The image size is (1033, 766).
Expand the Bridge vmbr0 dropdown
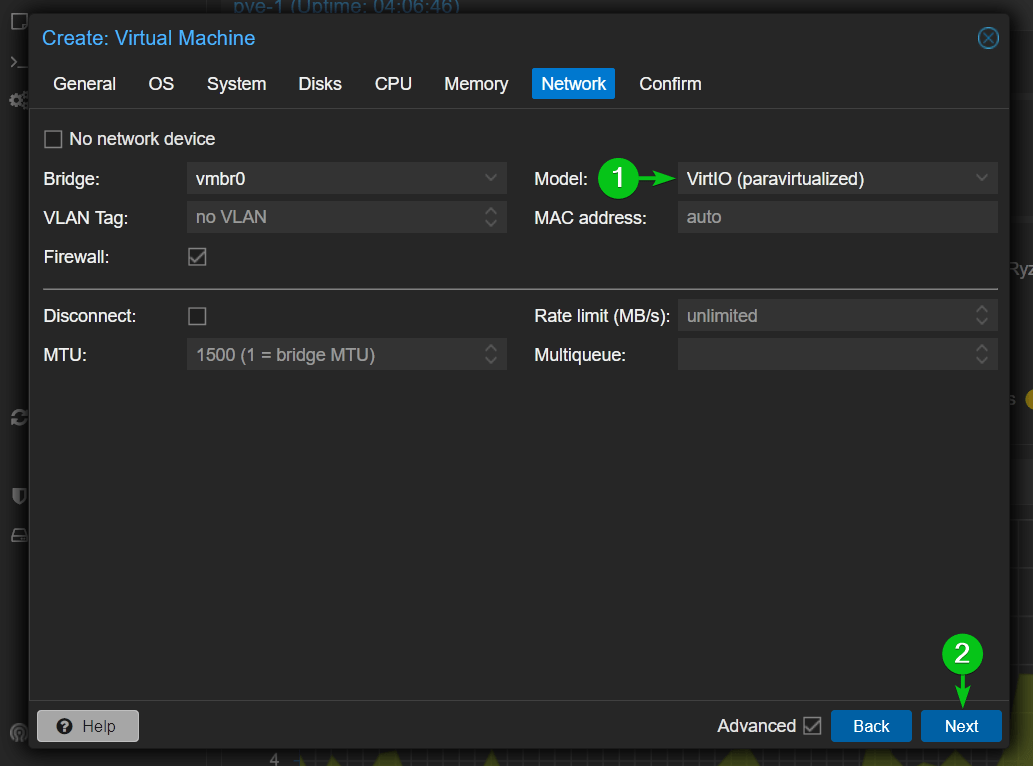click(x=490, y=178)
